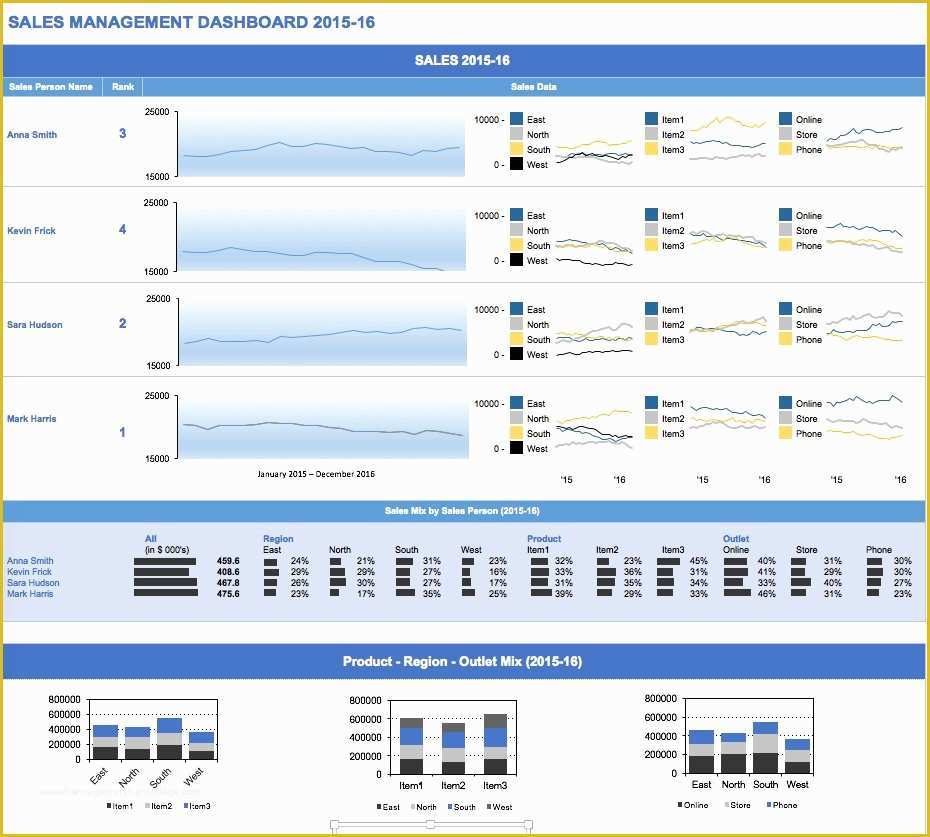
Task: Click the Item2 legend entry under the left bar chart
Action: click(158, 806)
